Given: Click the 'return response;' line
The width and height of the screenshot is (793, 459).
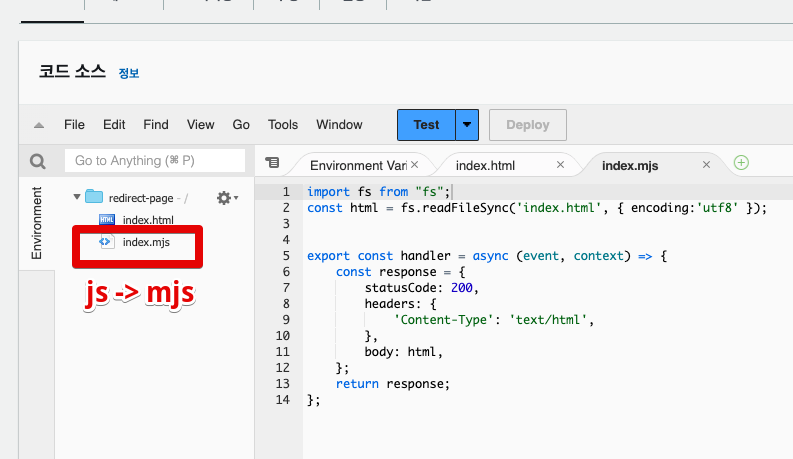Looking at the screenshot, I should (392, 384).
